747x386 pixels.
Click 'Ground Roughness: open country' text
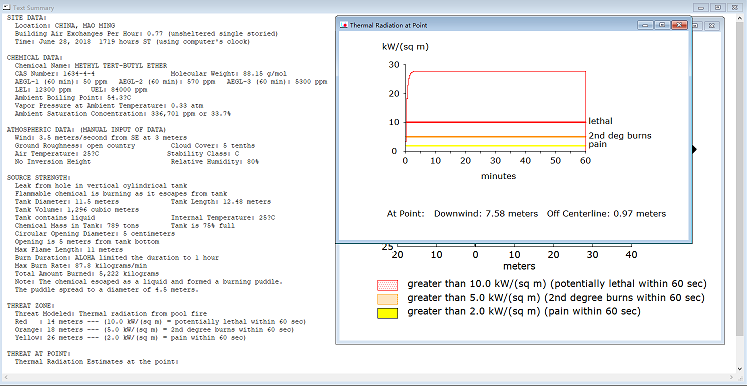point(75,145)
